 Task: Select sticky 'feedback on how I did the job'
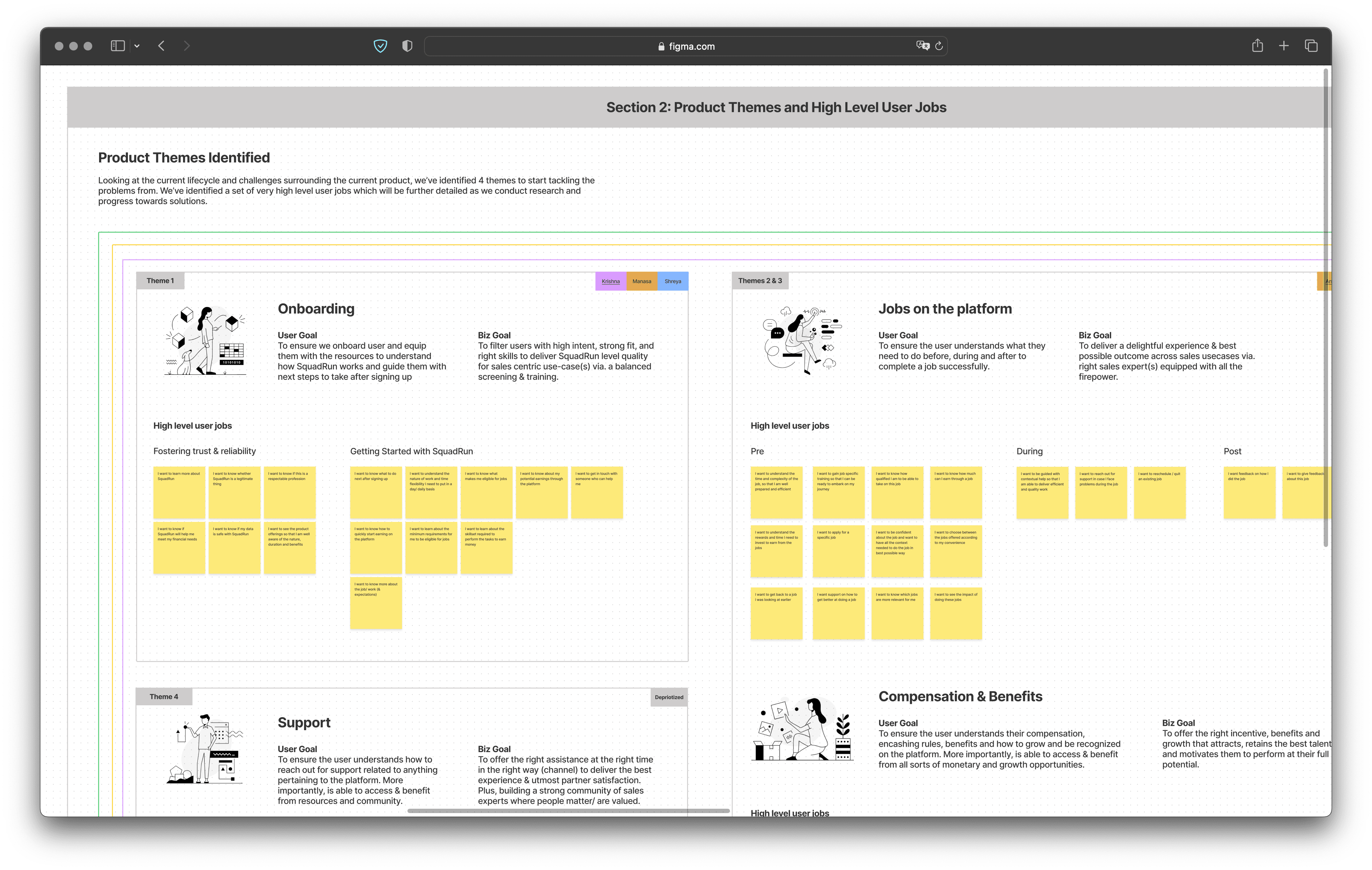click(x=1249, y=493)
